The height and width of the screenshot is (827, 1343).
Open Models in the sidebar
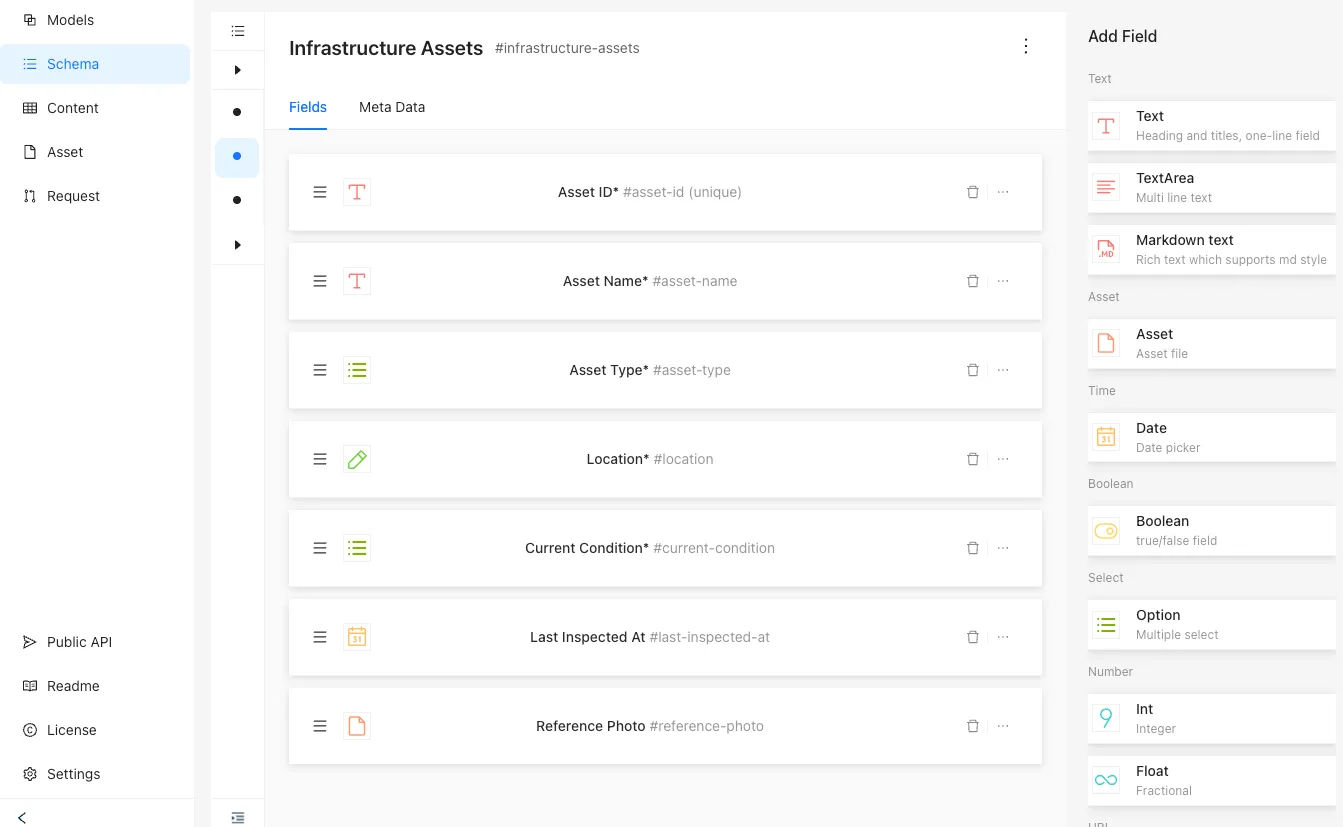[x=95, y=20]
